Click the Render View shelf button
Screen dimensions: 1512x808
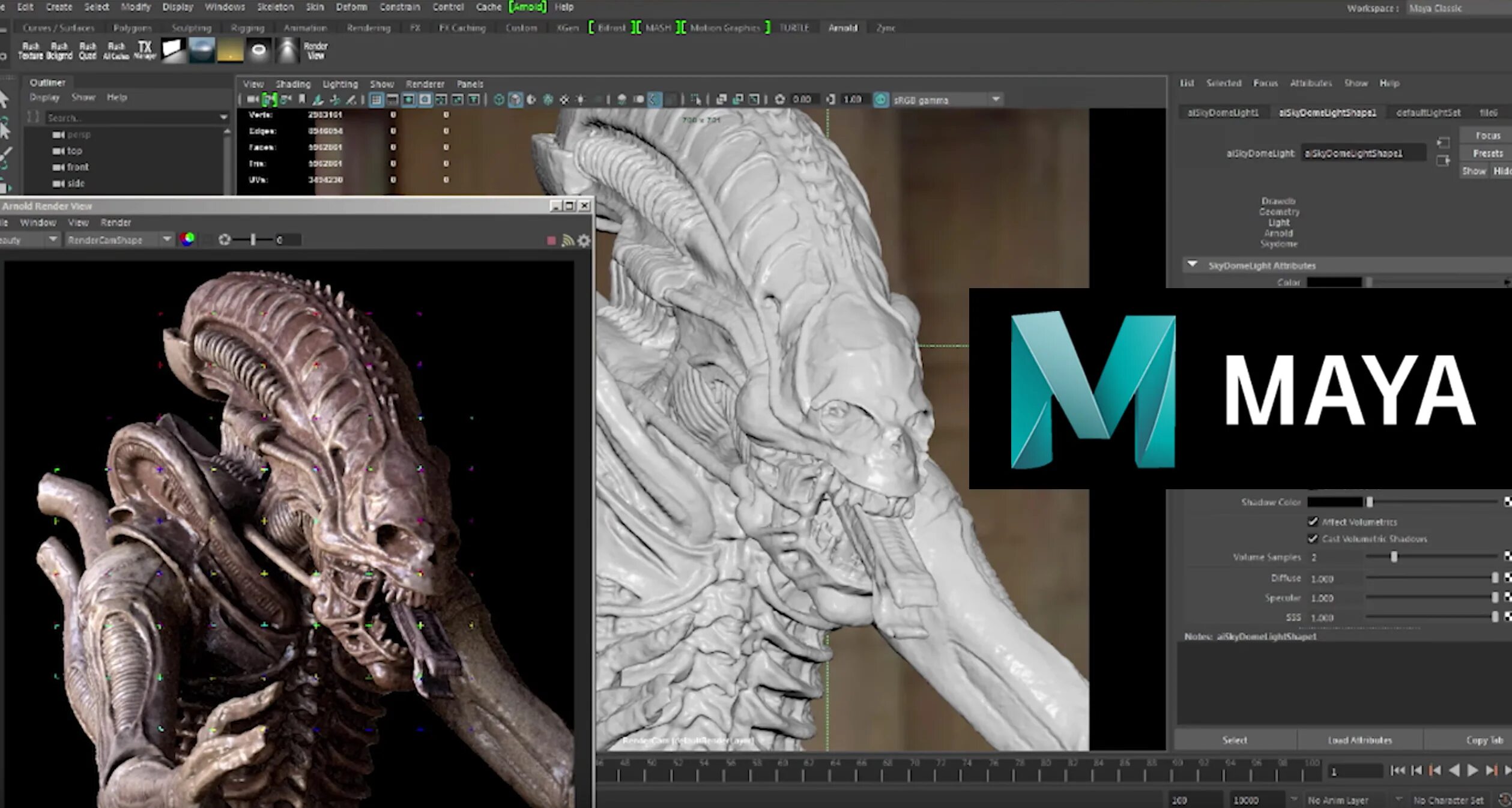[x=315, y=50]
